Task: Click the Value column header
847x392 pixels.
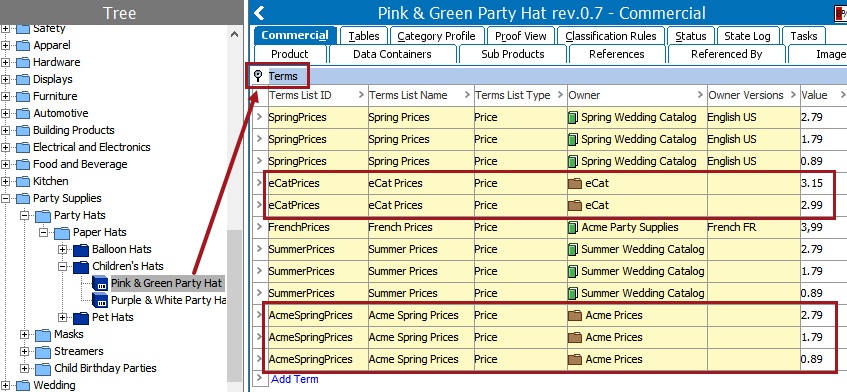Action: 823,96
